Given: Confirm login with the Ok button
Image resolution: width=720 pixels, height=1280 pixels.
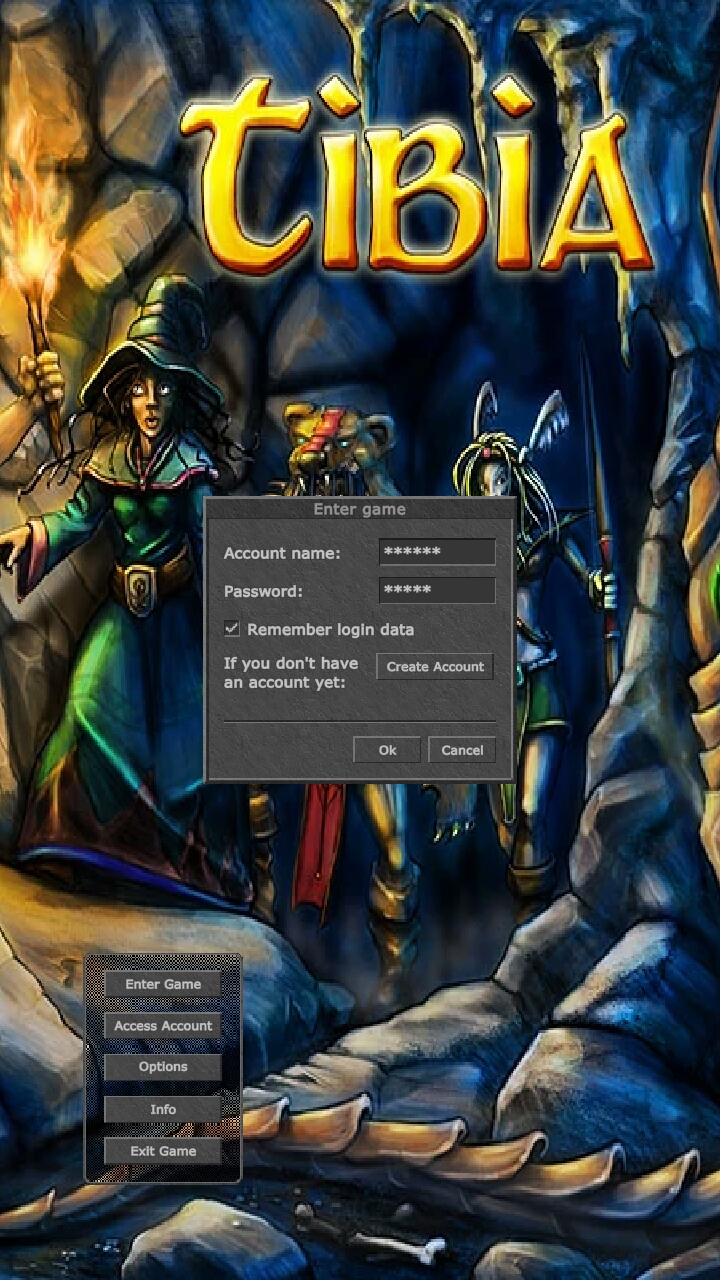Looking at the screenshot, I should click(387, 750).
